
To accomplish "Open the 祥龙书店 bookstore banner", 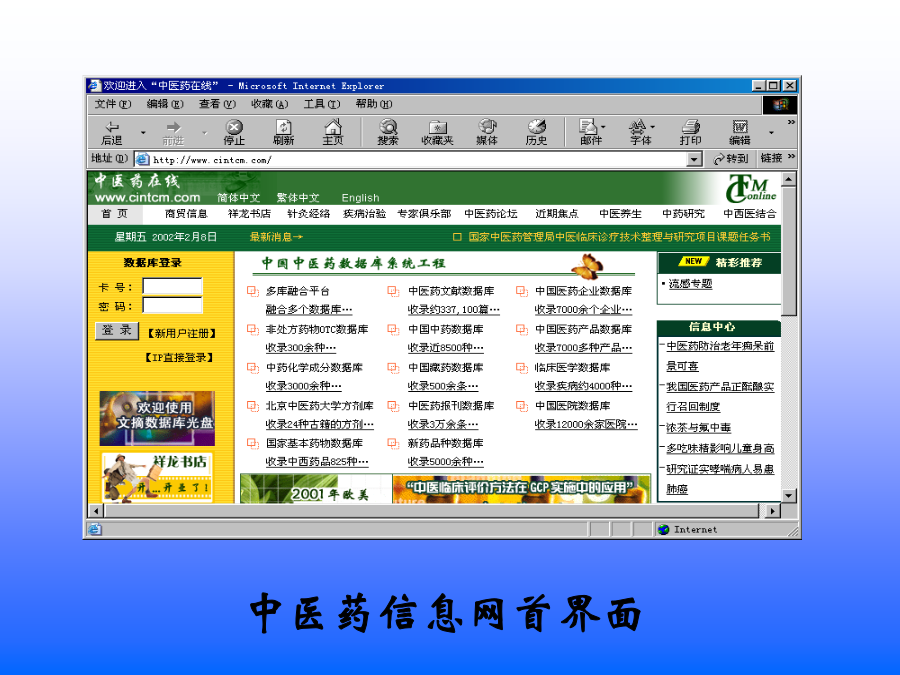I will click(157, 478).
